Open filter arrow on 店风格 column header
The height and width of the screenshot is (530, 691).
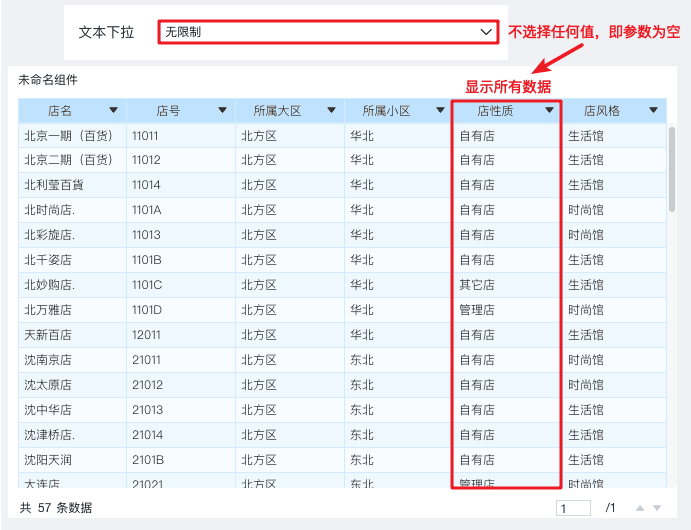[654, 110]
